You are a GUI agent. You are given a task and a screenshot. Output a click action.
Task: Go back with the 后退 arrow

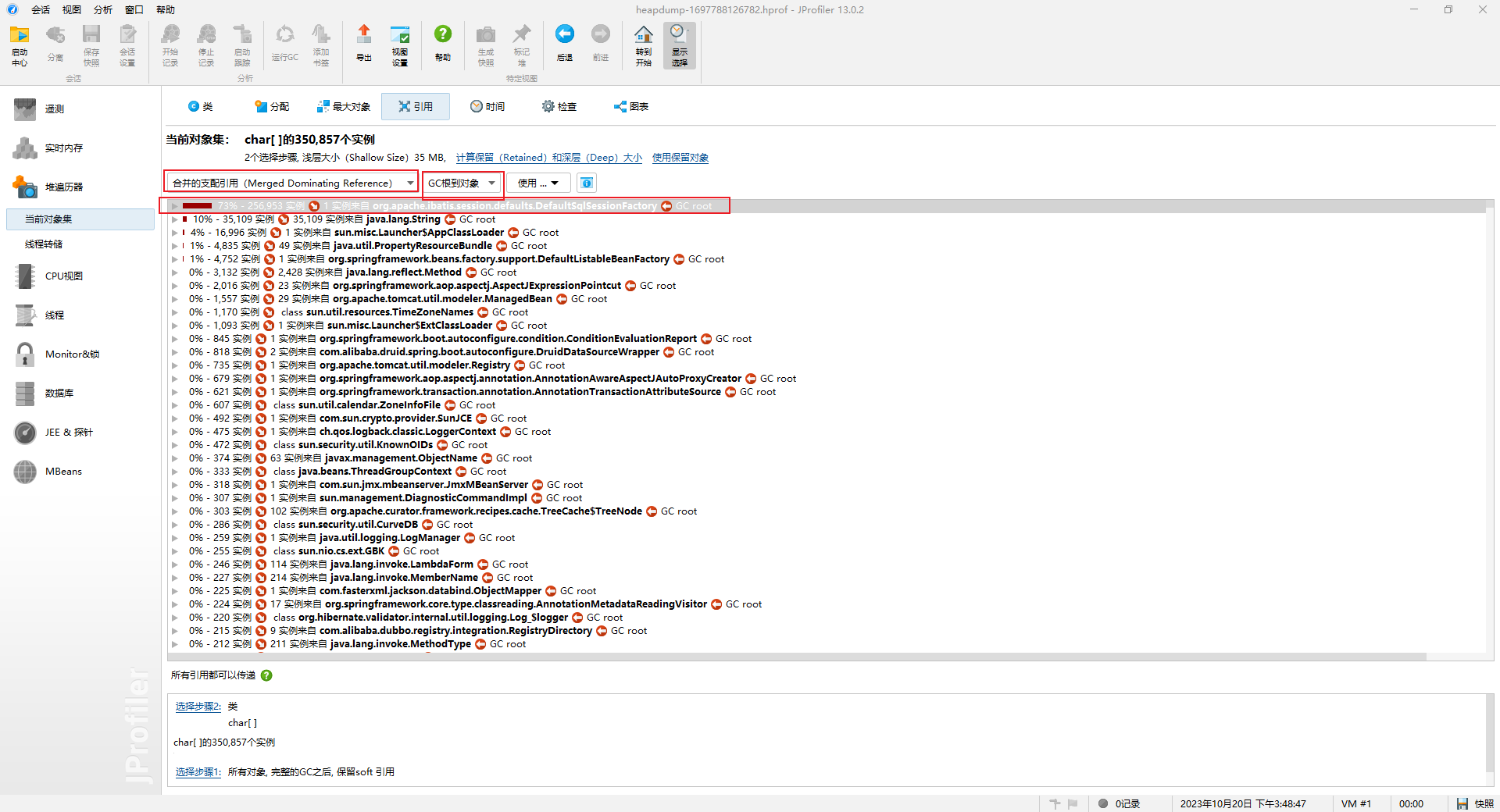pyautogui.click(x=565, y=44)
